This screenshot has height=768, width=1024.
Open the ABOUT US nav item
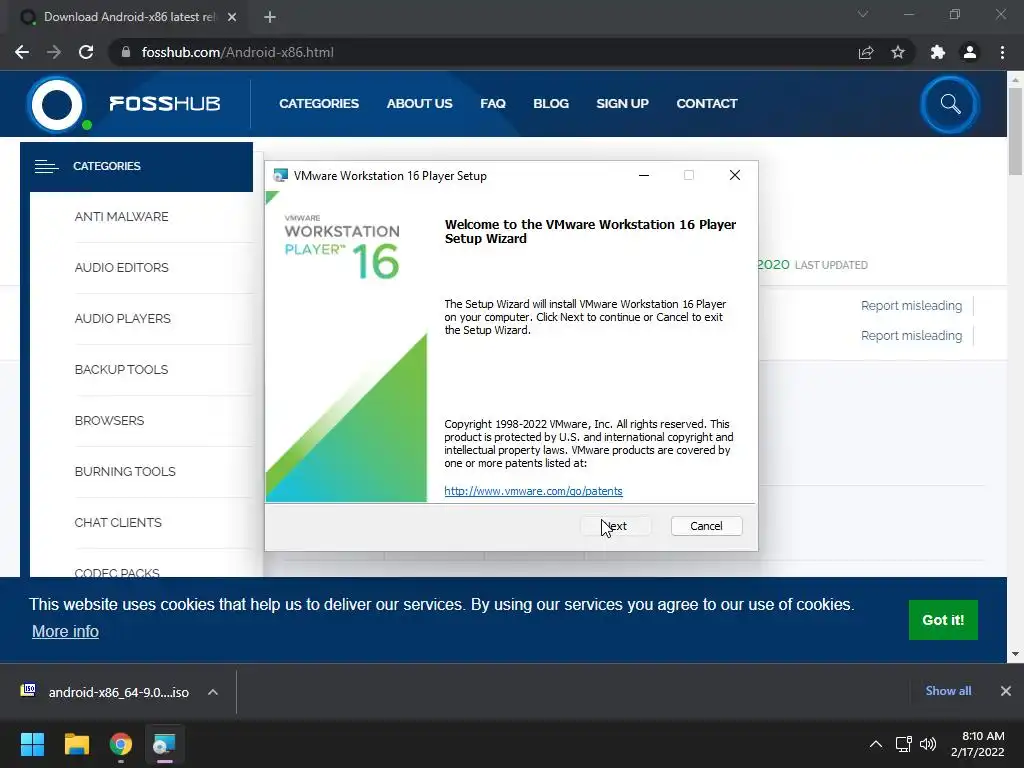pos(419,104)
